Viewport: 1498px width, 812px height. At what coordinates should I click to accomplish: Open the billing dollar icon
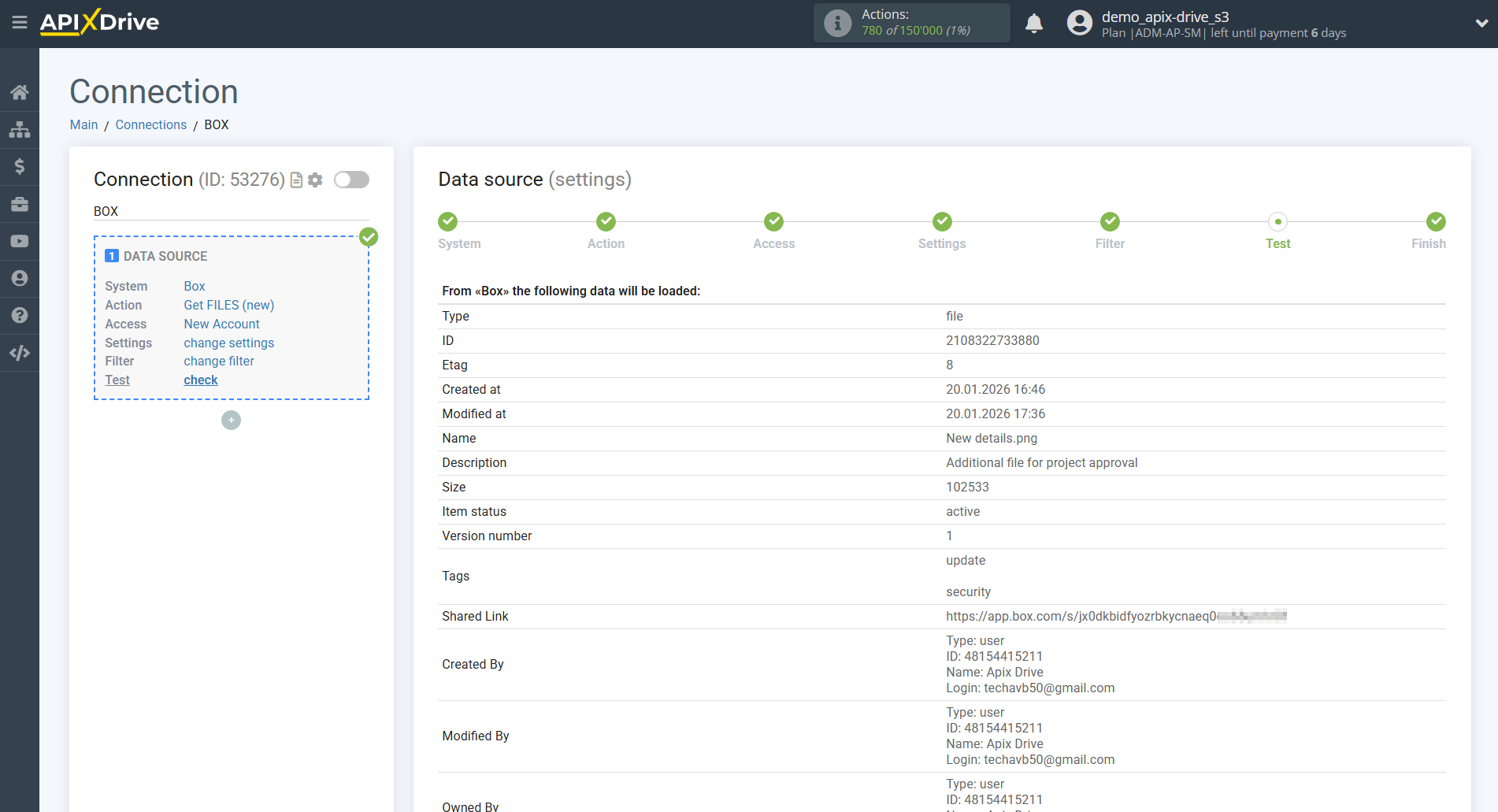click(x=20, y=166)
